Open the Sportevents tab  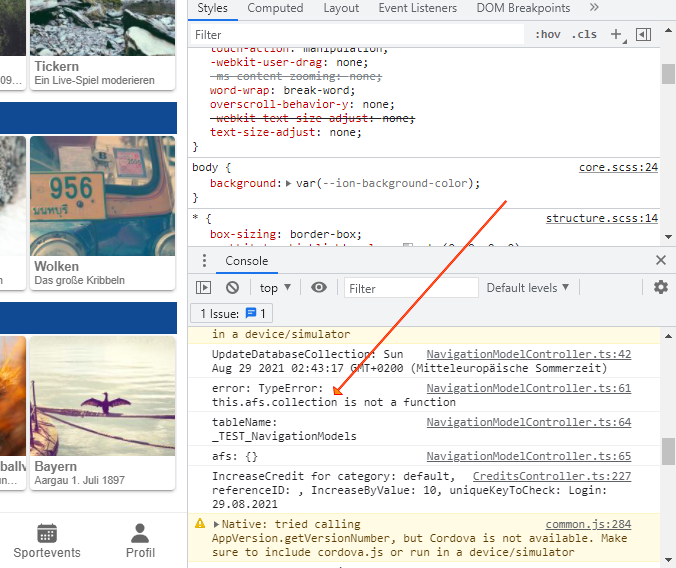tap(47, 541)
